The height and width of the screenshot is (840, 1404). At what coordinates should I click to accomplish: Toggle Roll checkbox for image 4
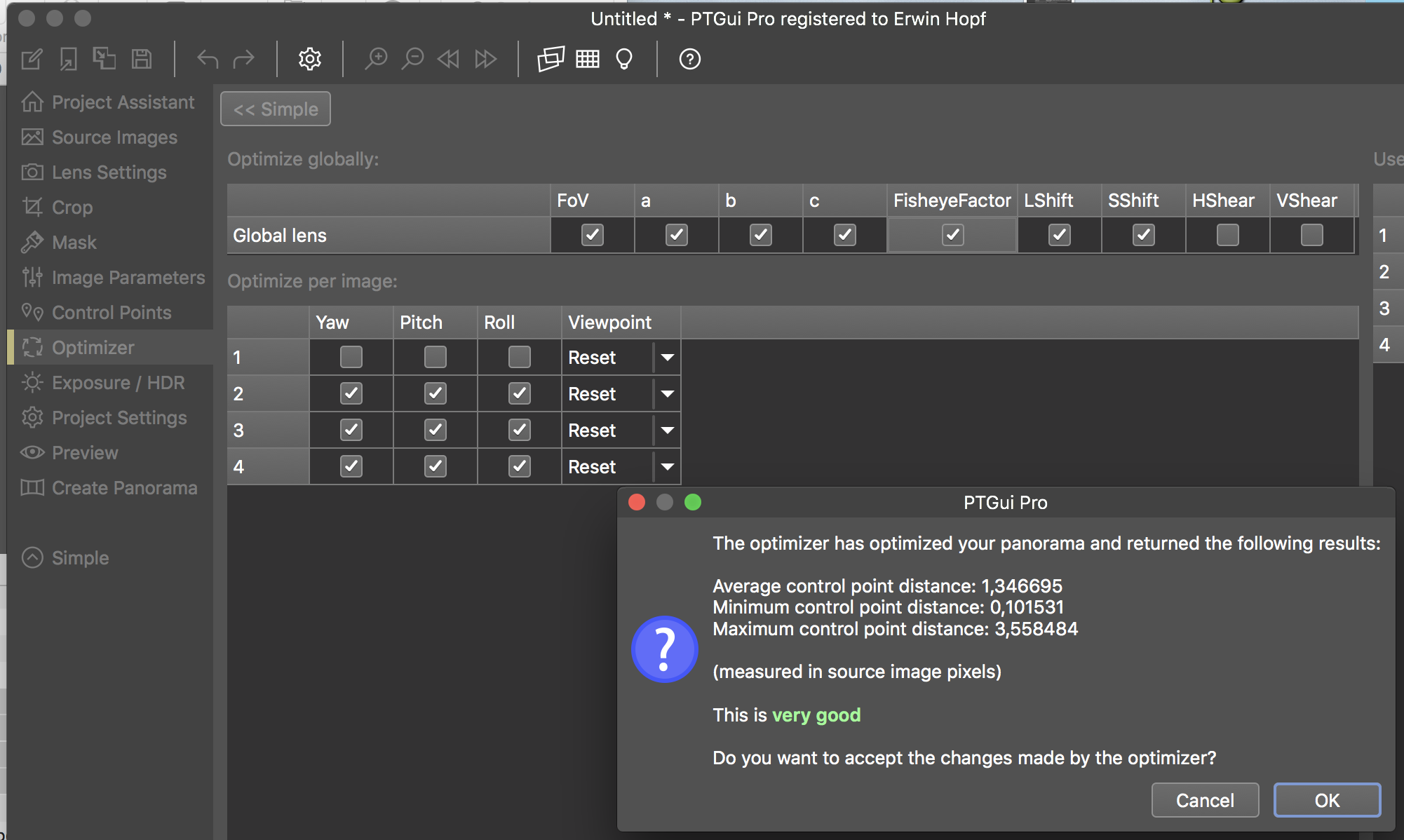click(520, 466)
